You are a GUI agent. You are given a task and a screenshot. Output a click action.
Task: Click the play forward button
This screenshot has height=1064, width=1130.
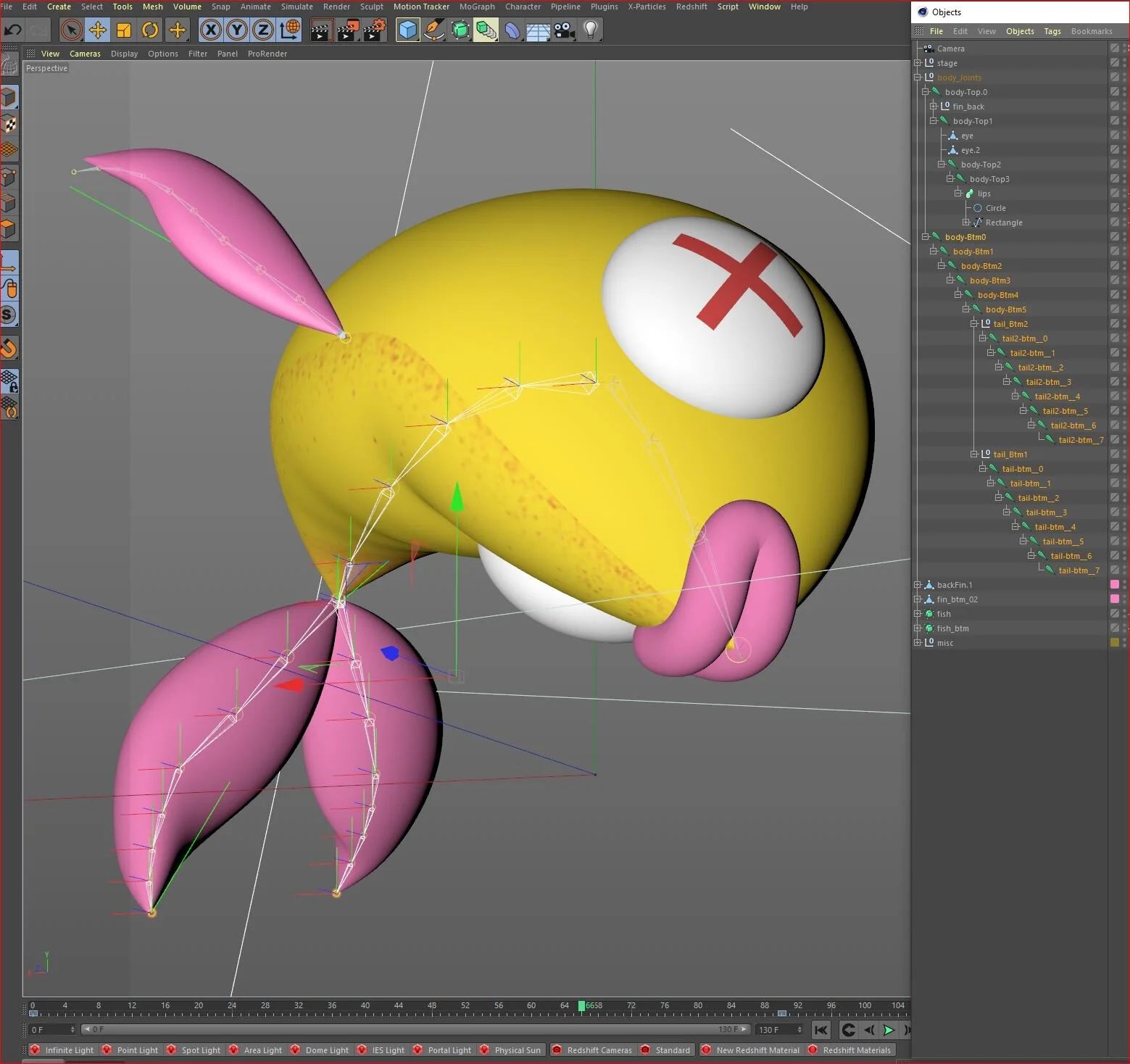point(889,1029)
